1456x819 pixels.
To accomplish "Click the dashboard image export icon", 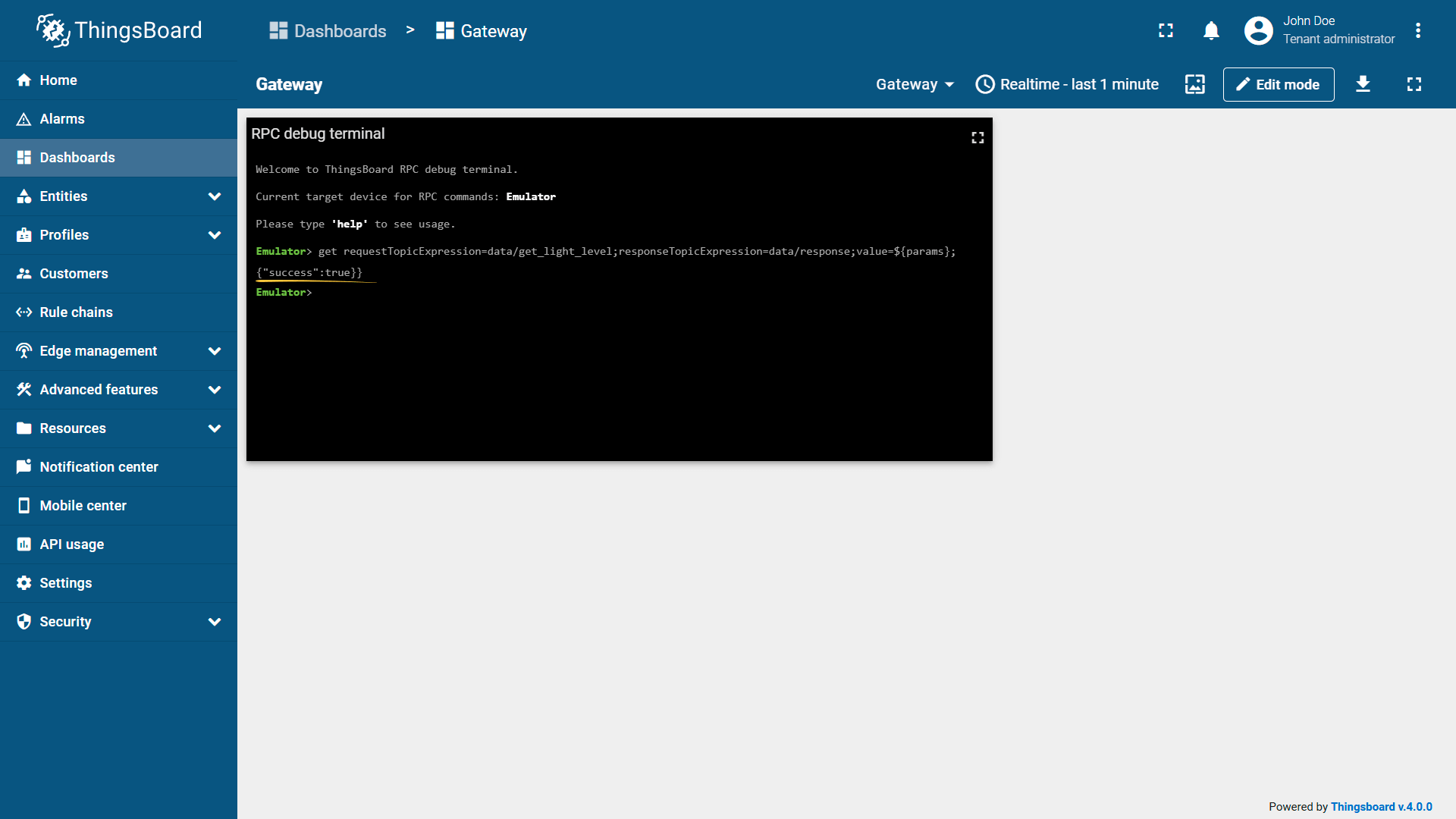I will pos(1195,84).
